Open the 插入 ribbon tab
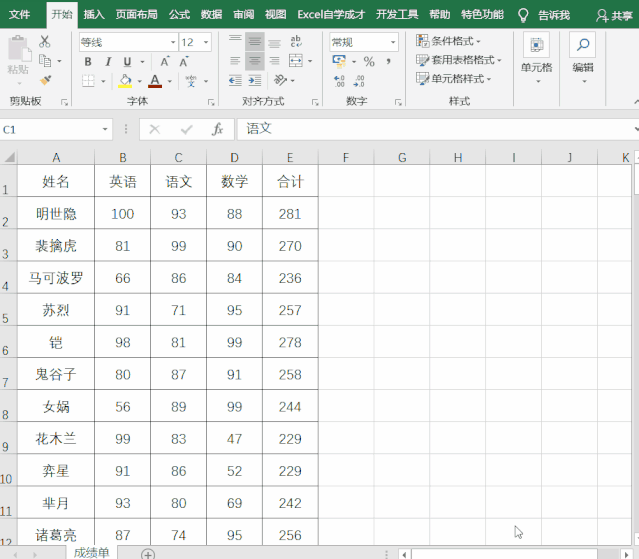This screenshot has width=639, height=559. (x=94, y=15)
